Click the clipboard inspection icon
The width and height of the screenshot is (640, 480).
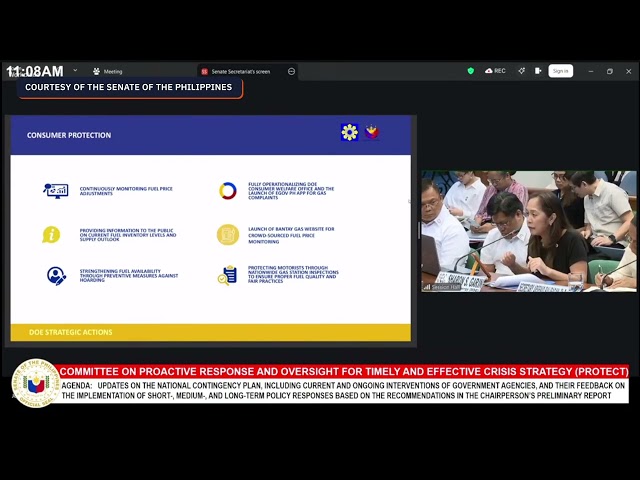[227, 276]
